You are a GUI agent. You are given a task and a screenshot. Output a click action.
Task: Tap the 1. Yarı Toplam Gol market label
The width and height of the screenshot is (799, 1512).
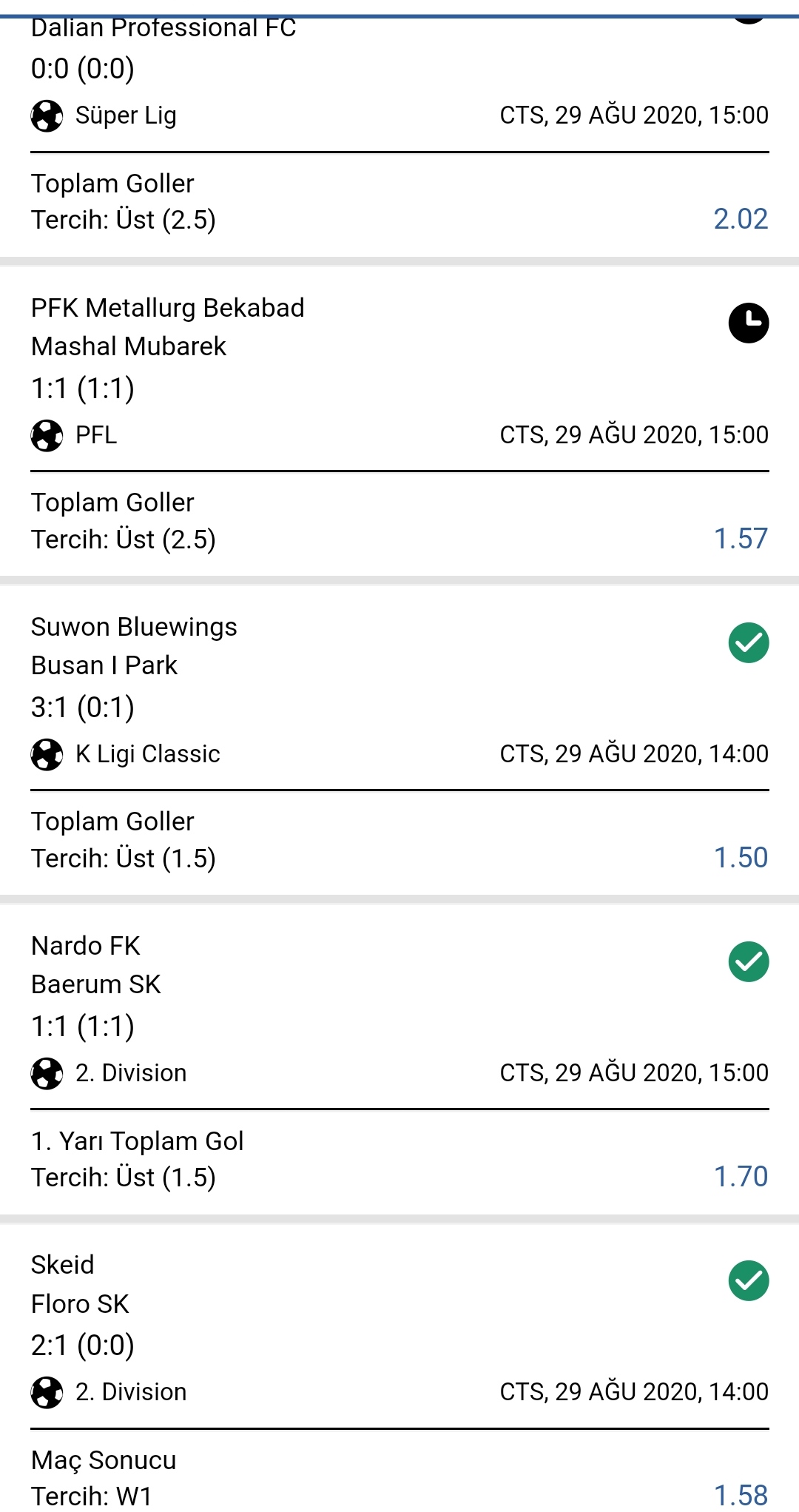click(x=138, y=1141)
